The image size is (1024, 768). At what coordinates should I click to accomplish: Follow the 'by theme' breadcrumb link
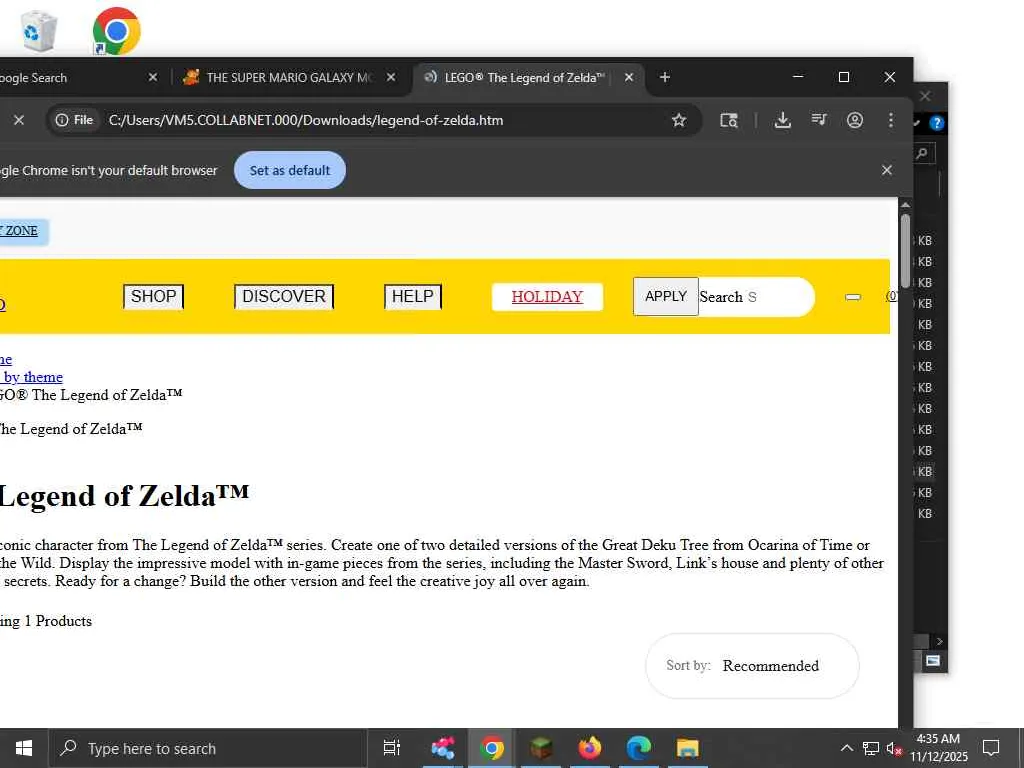tap(33, 377)
